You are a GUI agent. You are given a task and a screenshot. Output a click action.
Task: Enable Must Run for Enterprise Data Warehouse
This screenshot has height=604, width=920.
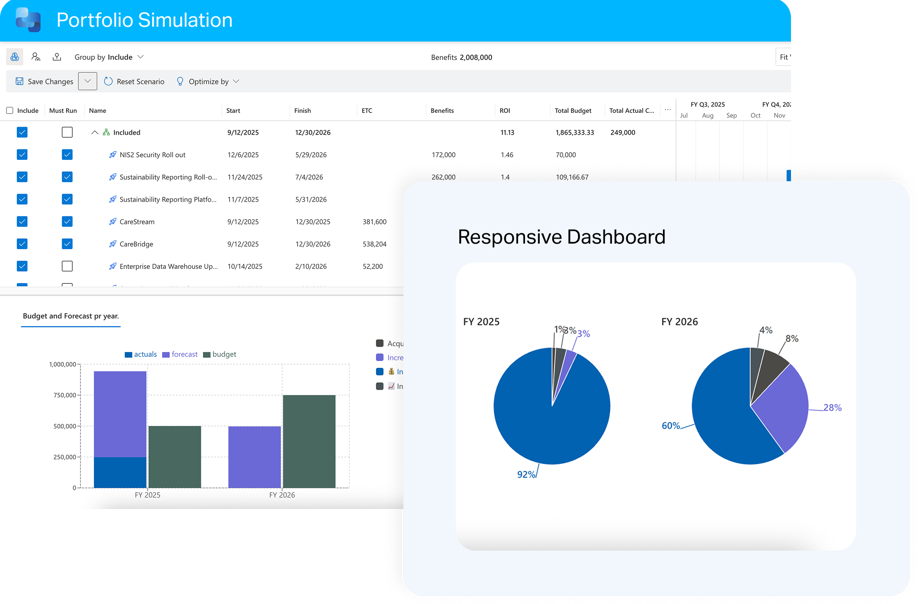click(x=67, y=266)
